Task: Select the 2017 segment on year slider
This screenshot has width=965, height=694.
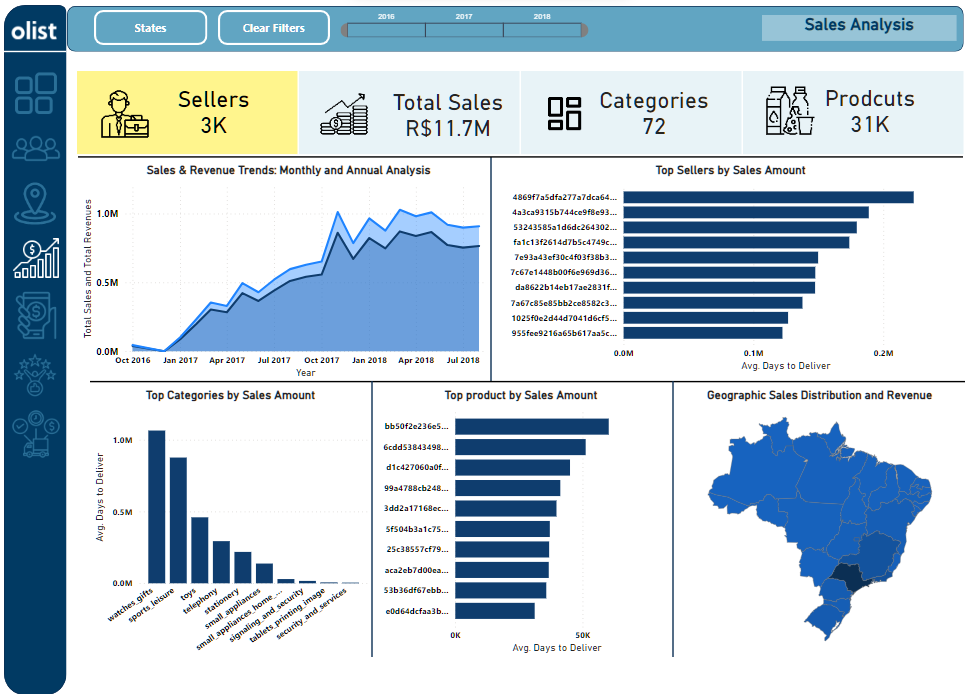Action: [464, 30]
